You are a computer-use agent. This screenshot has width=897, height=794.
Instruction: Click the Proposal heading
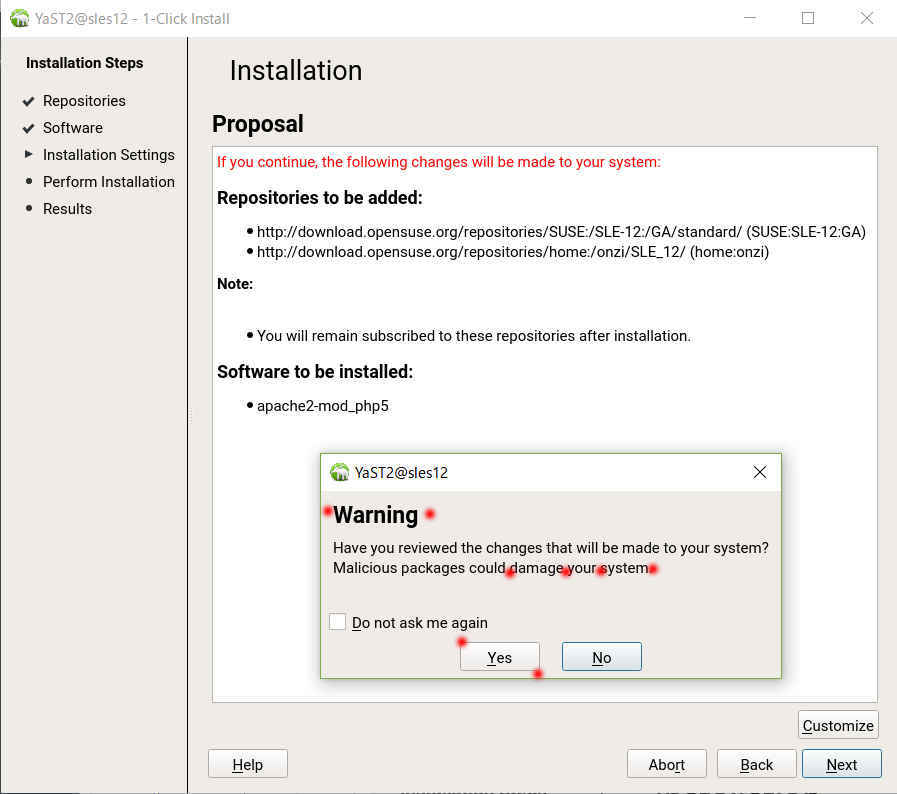point(257,124)
